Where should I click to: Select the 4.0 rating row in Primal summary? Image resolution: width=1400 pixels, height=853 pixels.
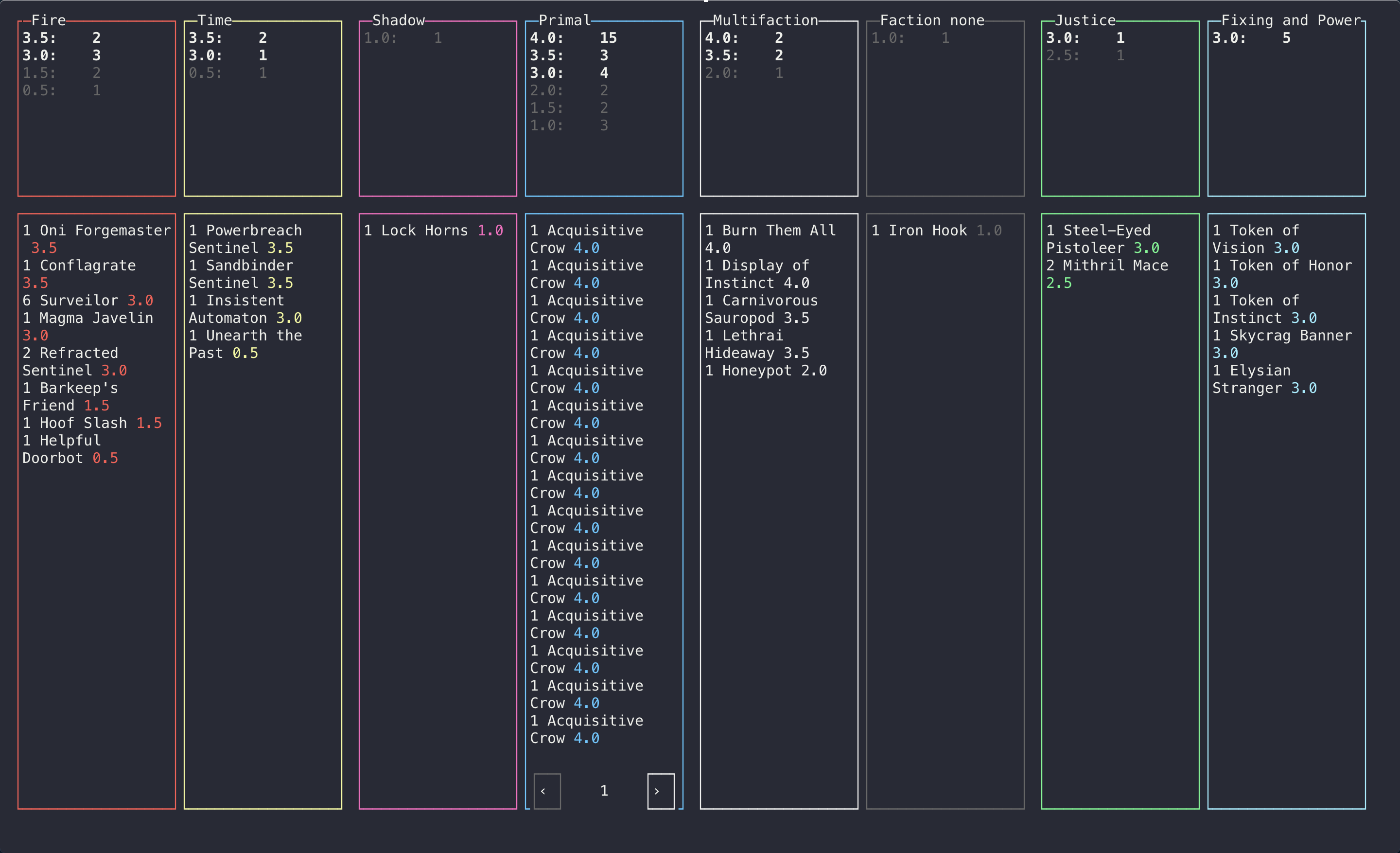[x=573, y=37]
